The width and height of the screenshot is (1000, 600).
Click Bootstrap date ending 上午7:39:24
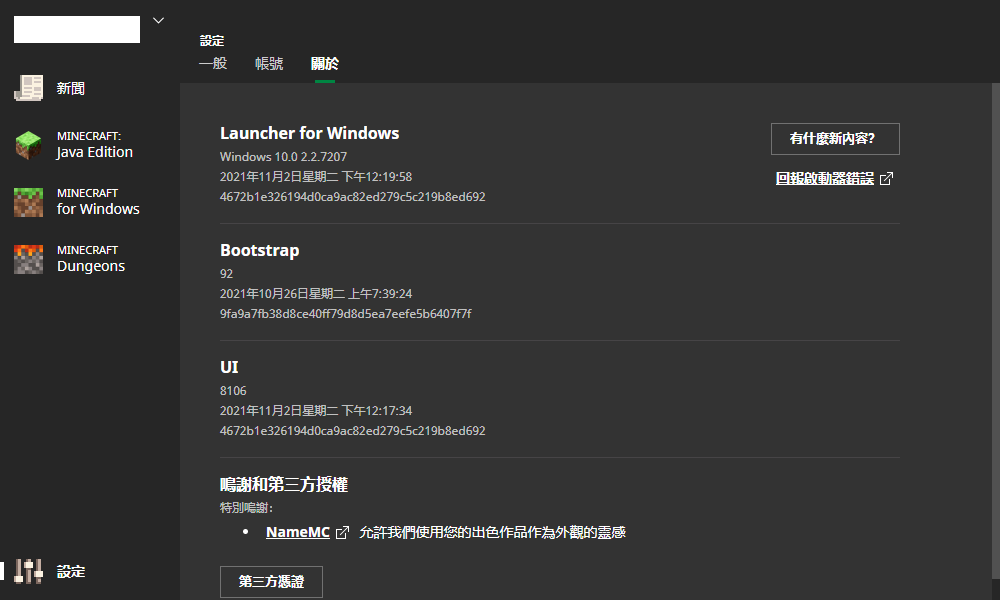316,294
